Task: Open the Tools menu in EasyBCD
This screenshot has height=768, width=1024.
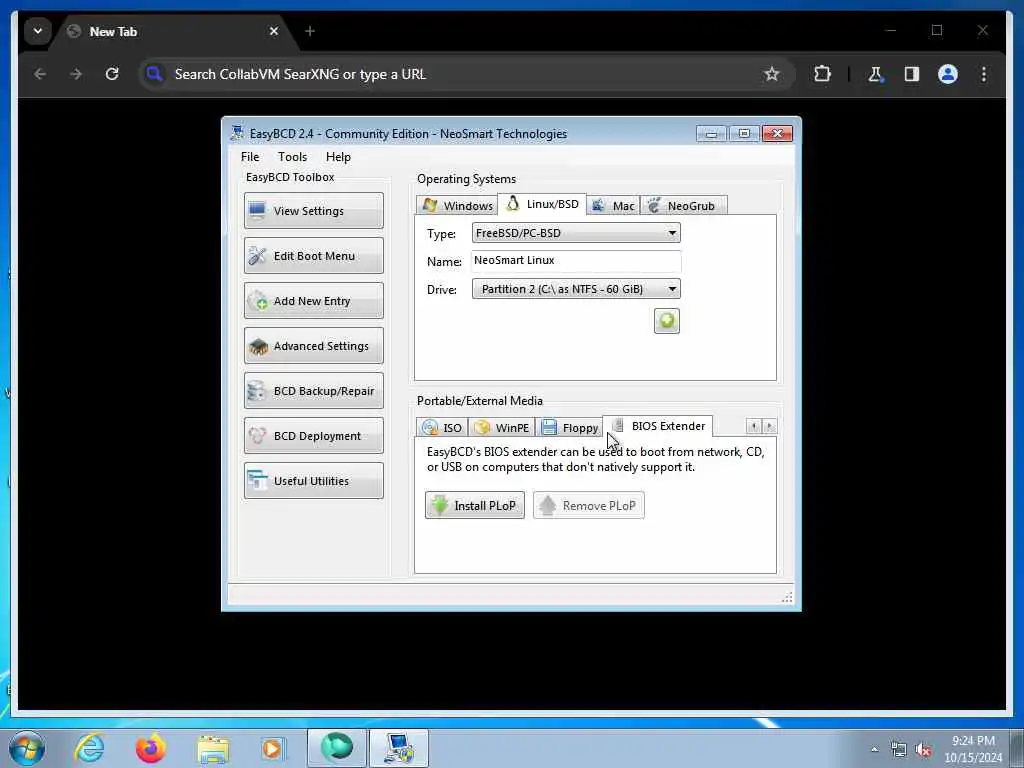Action: point(292,157)
